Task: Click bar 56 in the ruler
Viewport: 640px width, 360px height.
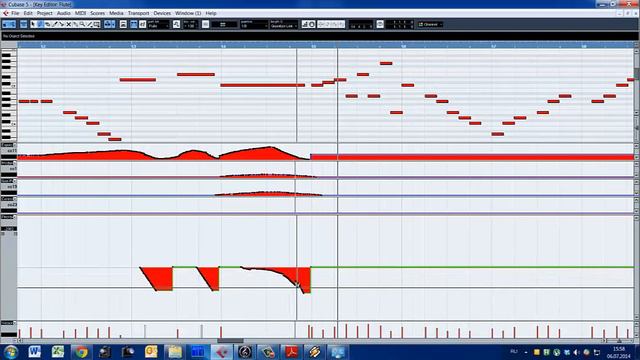Action: click(x=403, y=46)
